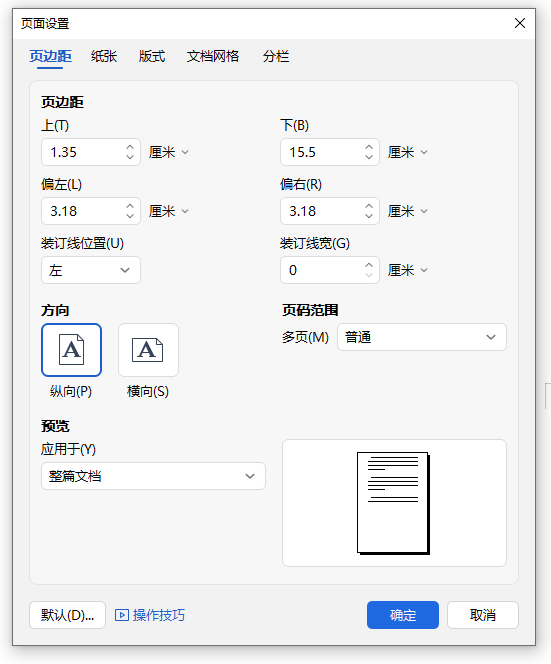Viewport: 551px width, 664px height.
Task: Decrease the 偏左(L) margin value
Action: click(x=130, y=216)
